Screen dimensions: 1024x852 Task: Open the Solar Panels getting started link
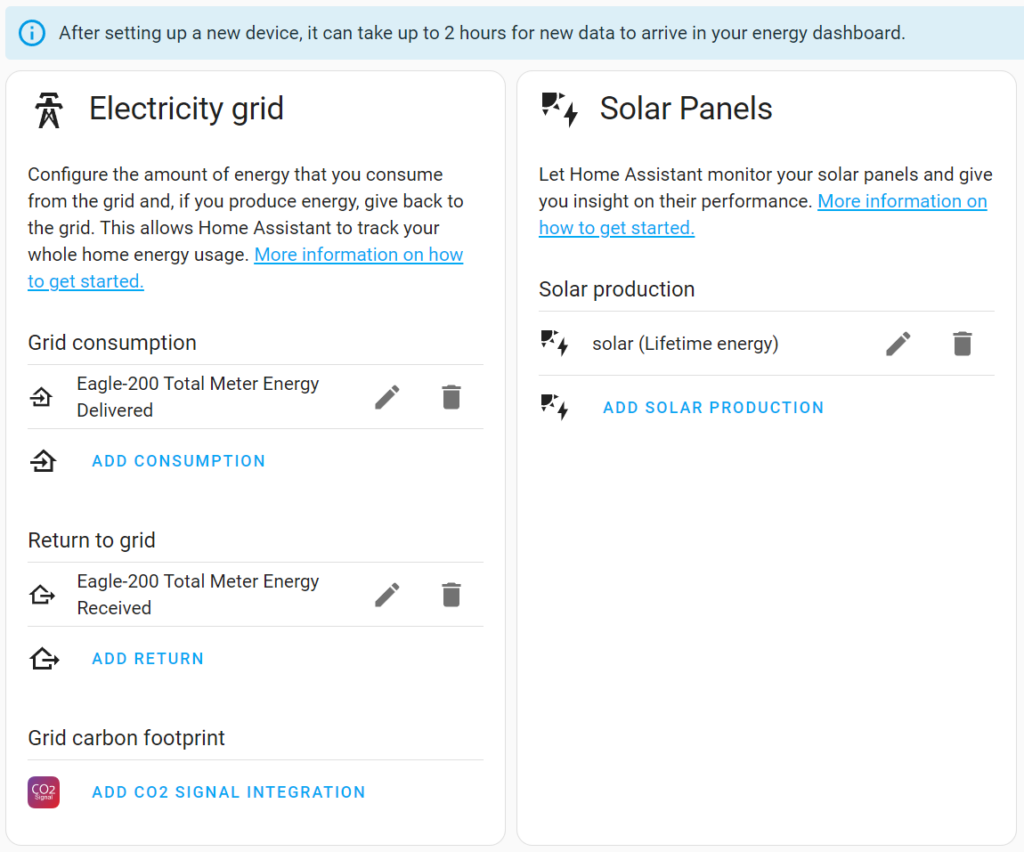click(763, 214)
